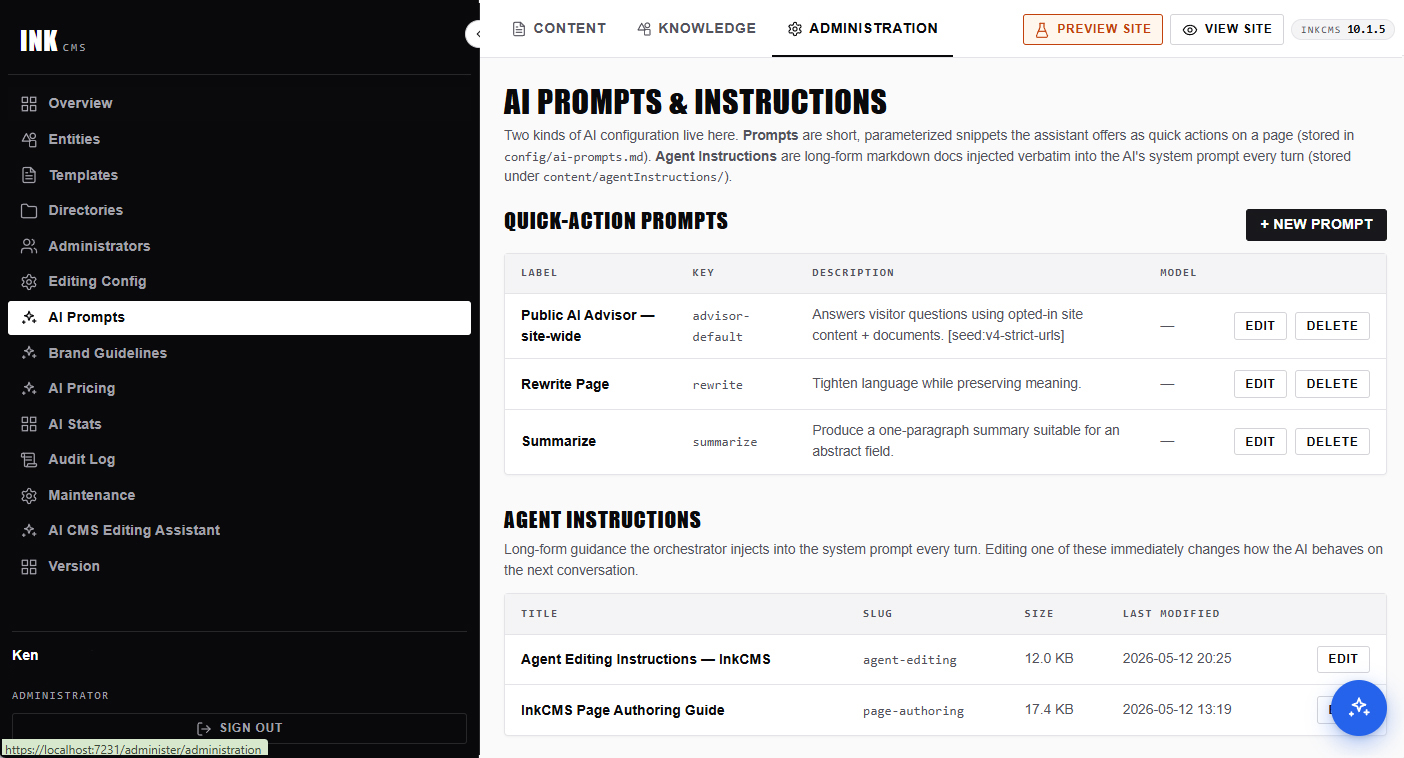Click the eye icon in View Site
The width and height of the screenshot is (1404, 758).
click(x=1190, y=30)
